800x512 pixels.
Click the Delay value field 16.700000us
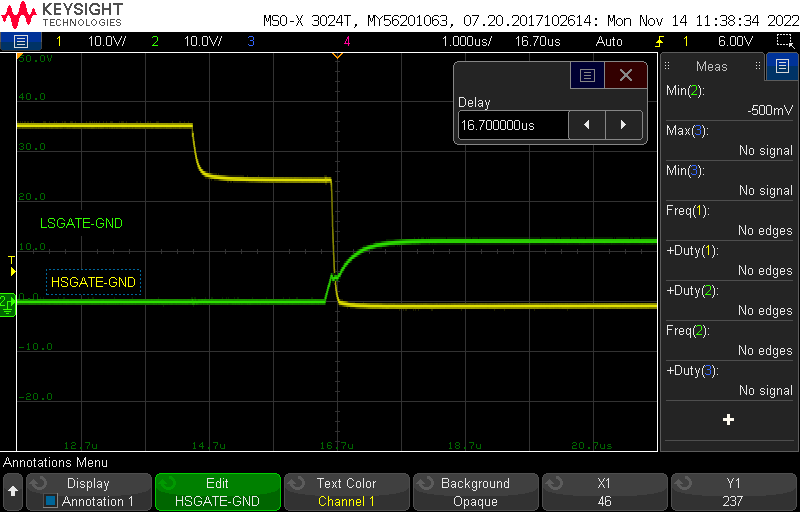(513, 125)
